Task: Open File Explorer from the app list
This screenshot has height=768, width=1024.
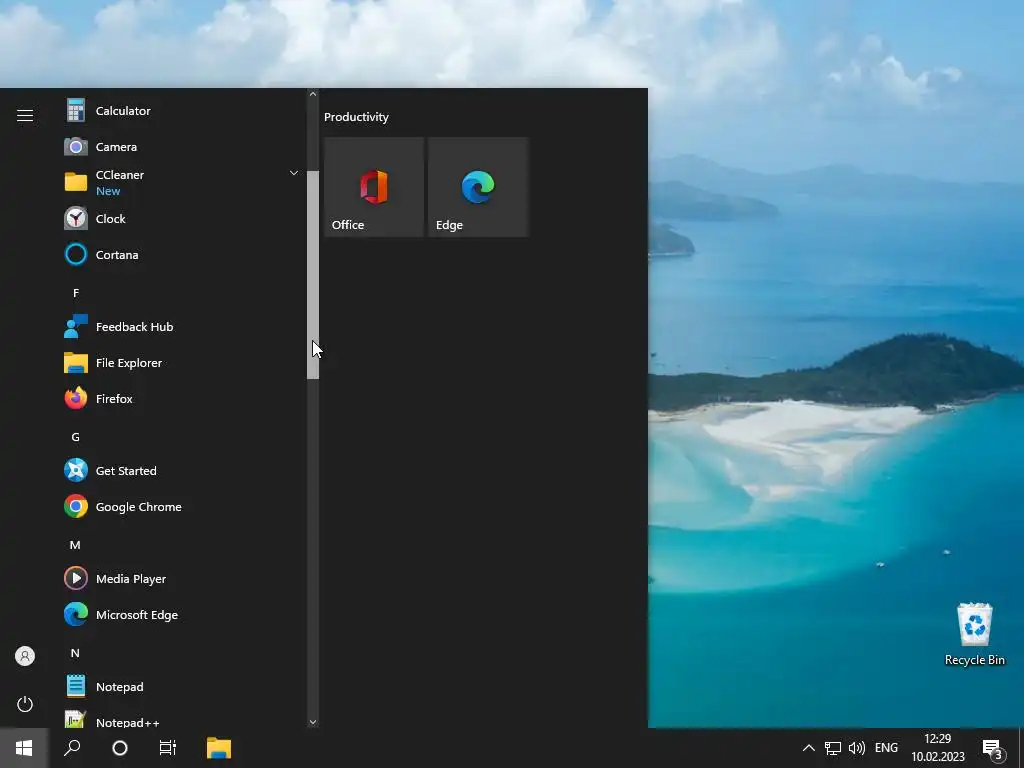Action: [181, 362]
